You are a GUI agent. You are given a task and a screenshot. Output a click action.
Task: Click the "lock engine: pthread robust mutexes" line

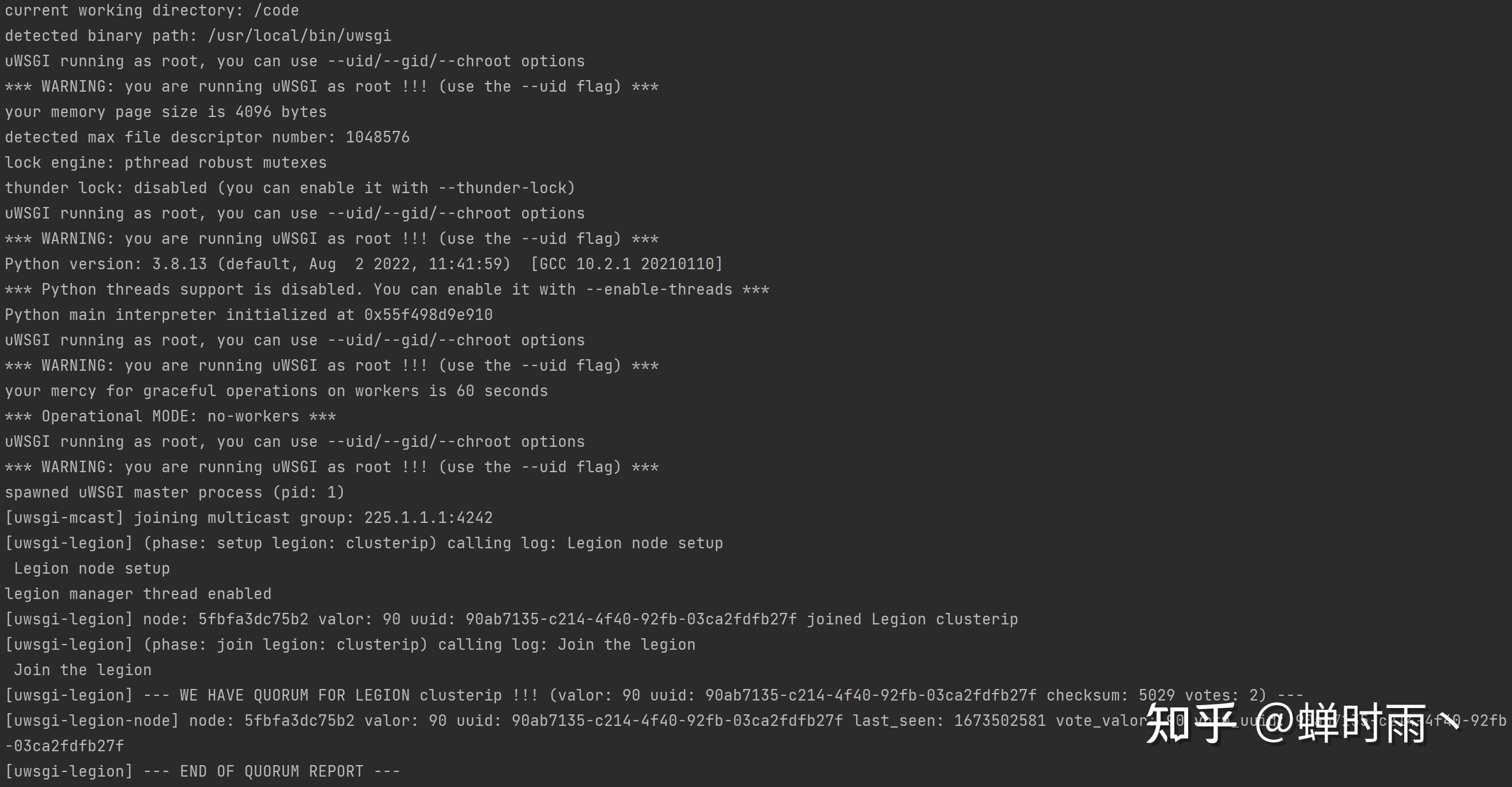coord(165,163)
